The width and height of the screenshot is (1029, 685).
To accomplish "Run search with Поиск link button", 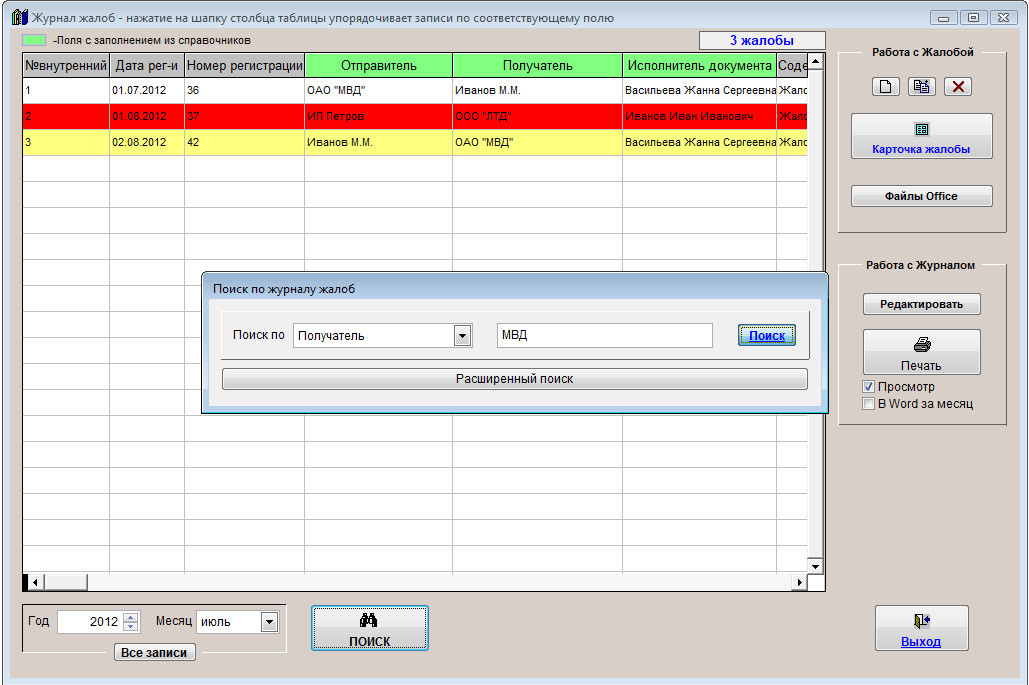I will tap(766, 335).
